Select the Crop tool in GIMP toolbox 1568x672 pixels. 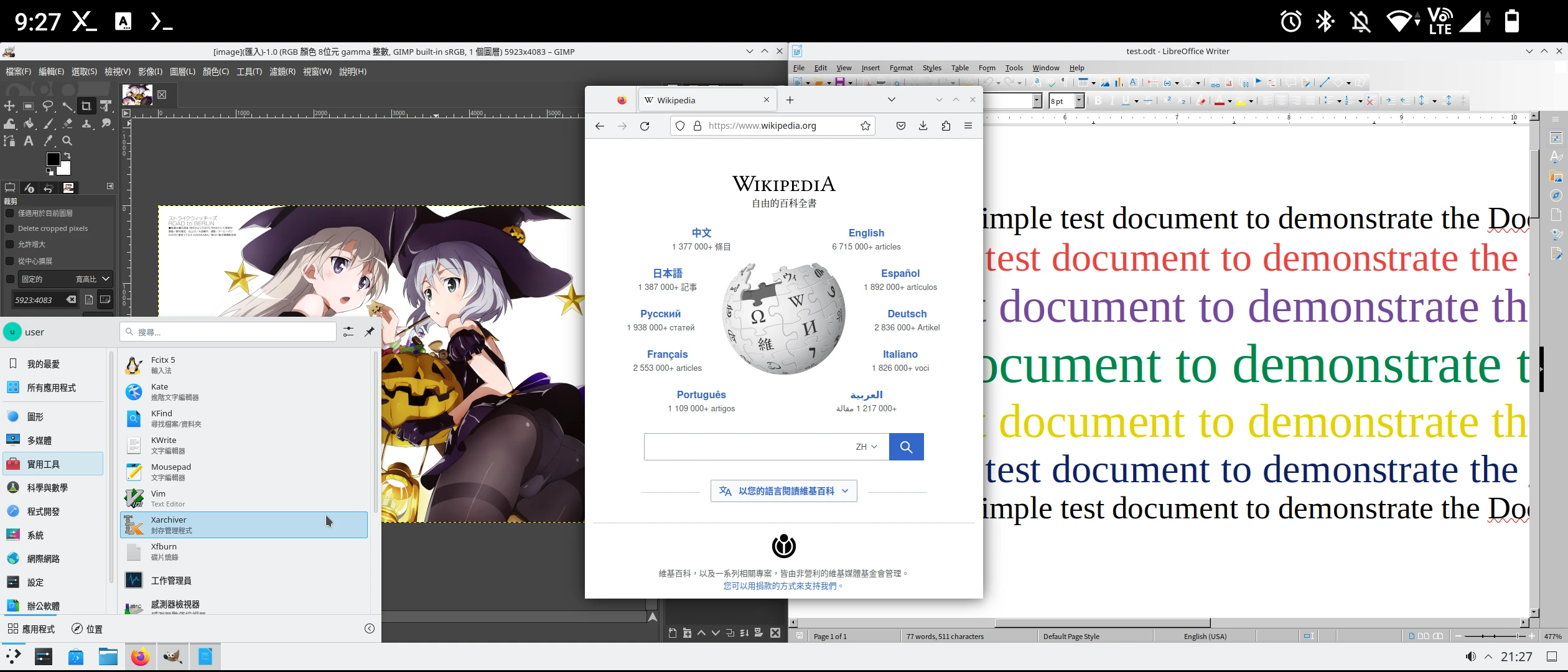[x=86, y=106]
